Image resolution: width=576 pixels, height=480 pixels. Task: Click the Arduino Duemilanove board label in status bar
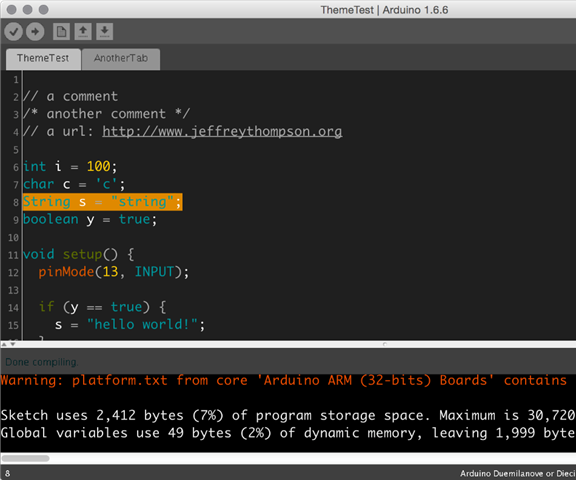pyautogui.click(x=518, y=473)
